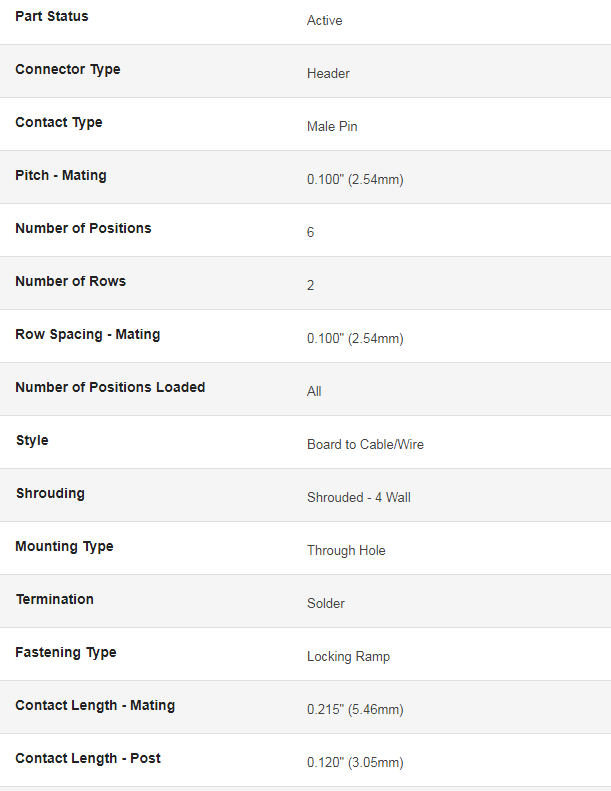Click the Number of Positions label
Viewport: 611px width, 791px height.
[83, 229]
